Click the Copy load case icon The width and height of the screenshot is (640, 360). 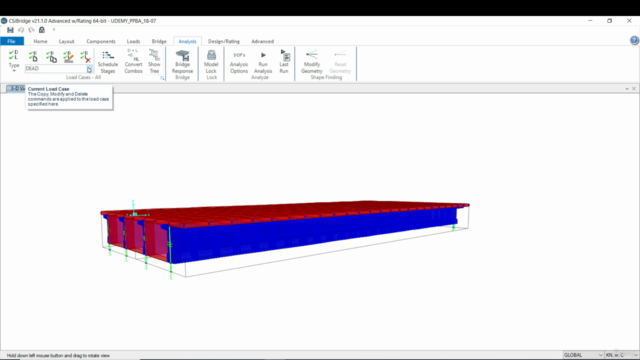pos(51,56)
